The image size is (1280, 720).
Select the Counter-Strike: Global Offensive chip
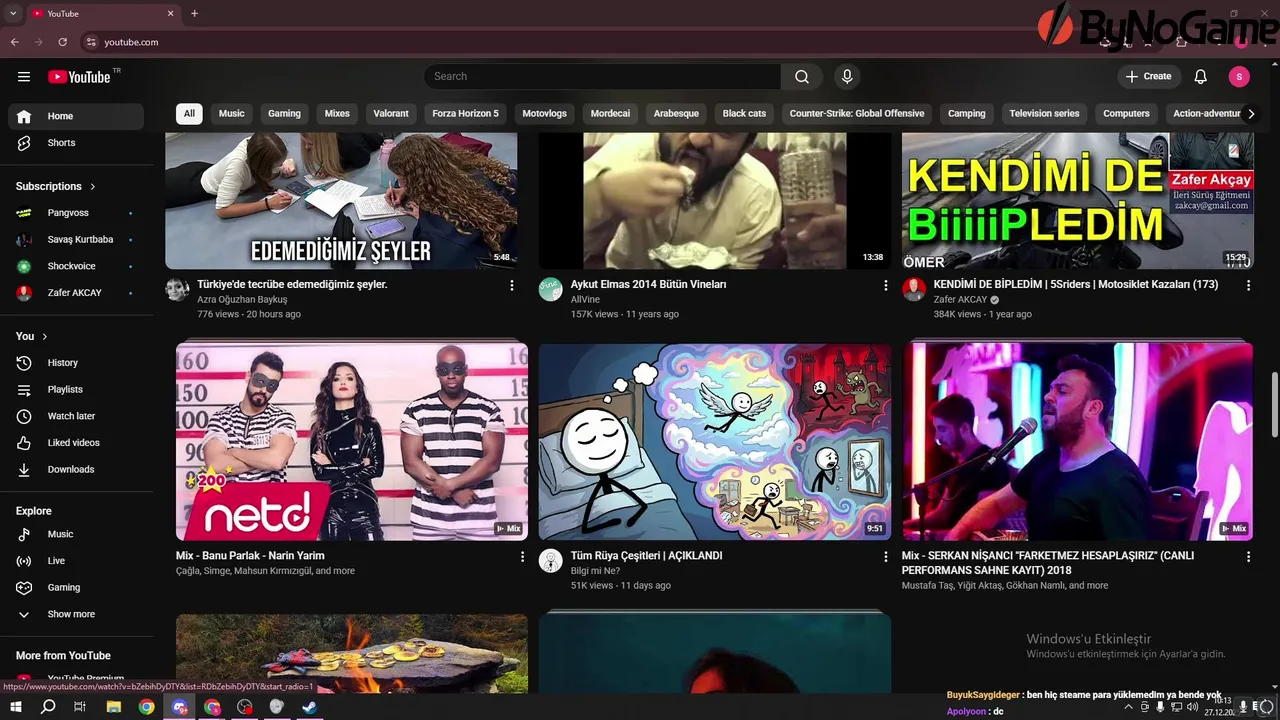(857, 114)
